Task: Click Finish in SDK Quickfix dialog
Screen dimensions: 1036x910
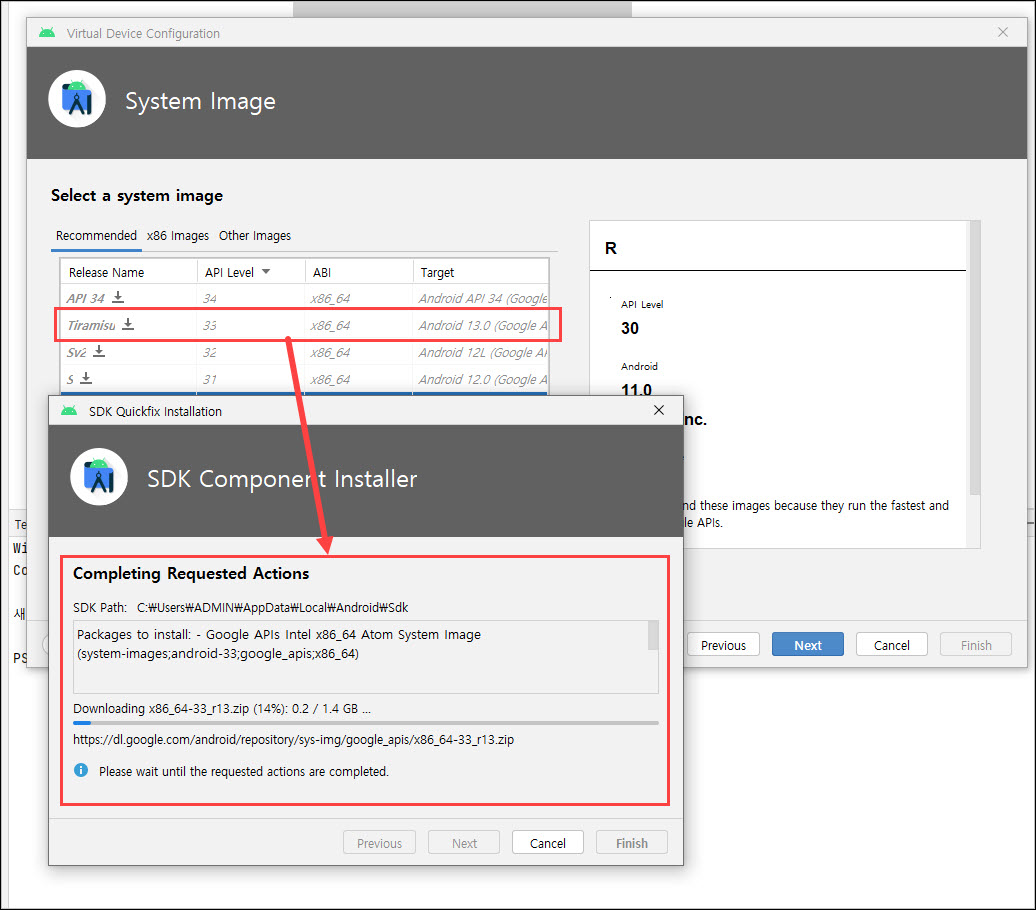Action: click(x=632, y=843)
